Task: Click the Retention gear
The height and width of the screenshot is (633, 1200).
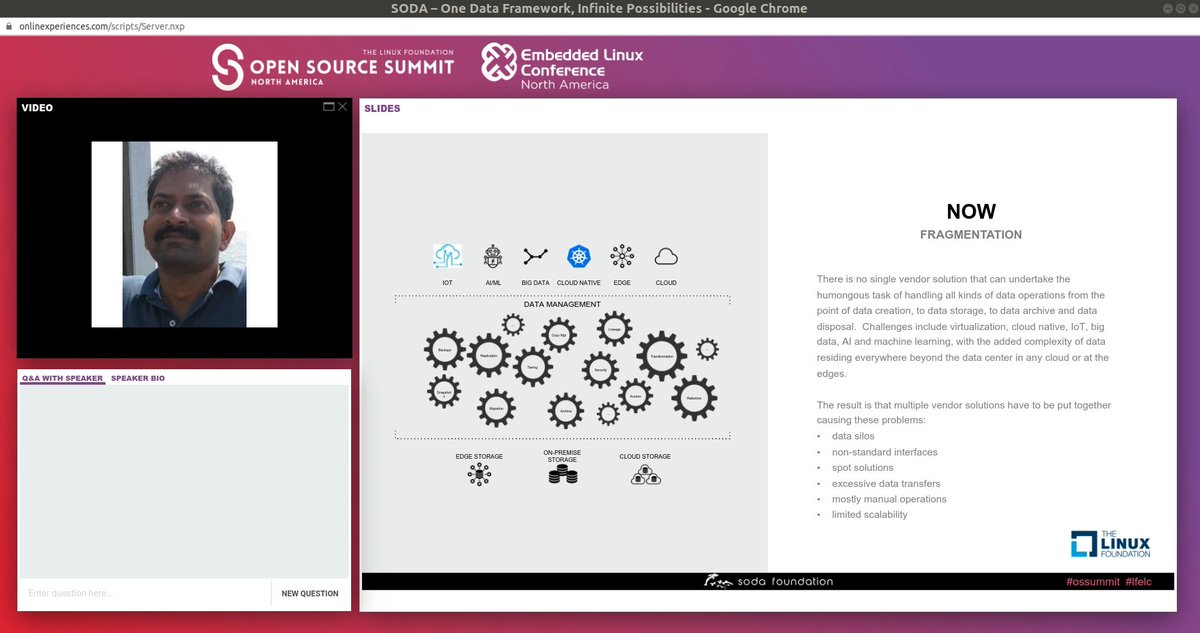Action: [694, 398]
